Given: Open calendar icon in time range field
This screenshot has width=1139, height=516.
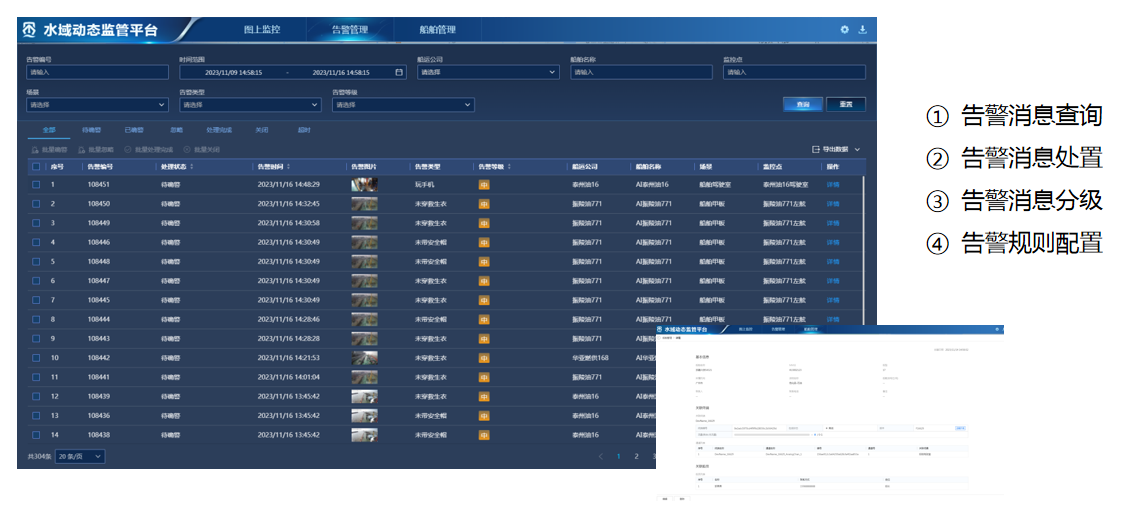Looking at the screenshot, I should coord(399,72).
